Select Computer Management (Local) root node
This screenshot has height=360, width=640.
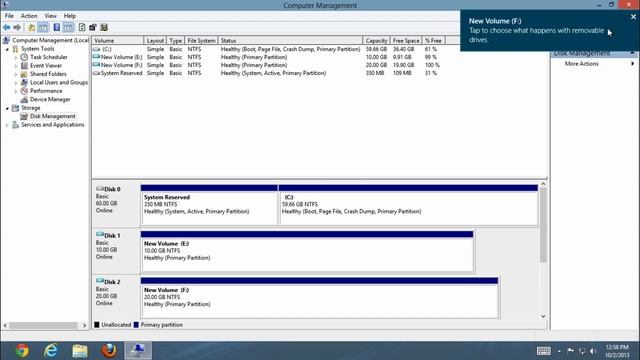pyautogui.click(x=51, y=40)
